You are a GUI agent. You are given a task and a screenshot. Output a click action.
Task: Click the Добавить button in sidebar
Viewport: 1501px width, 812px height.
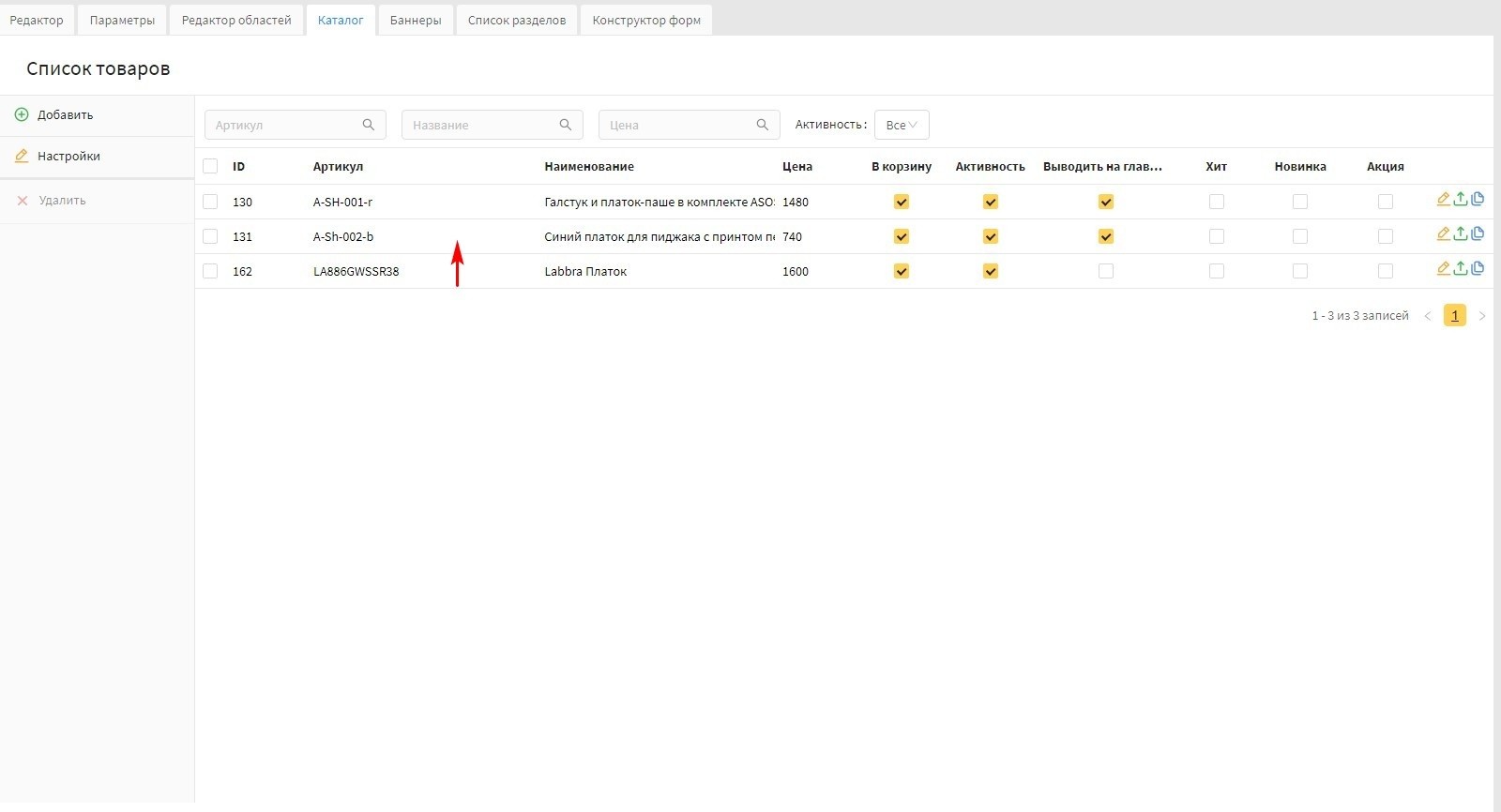pos(65,115)
